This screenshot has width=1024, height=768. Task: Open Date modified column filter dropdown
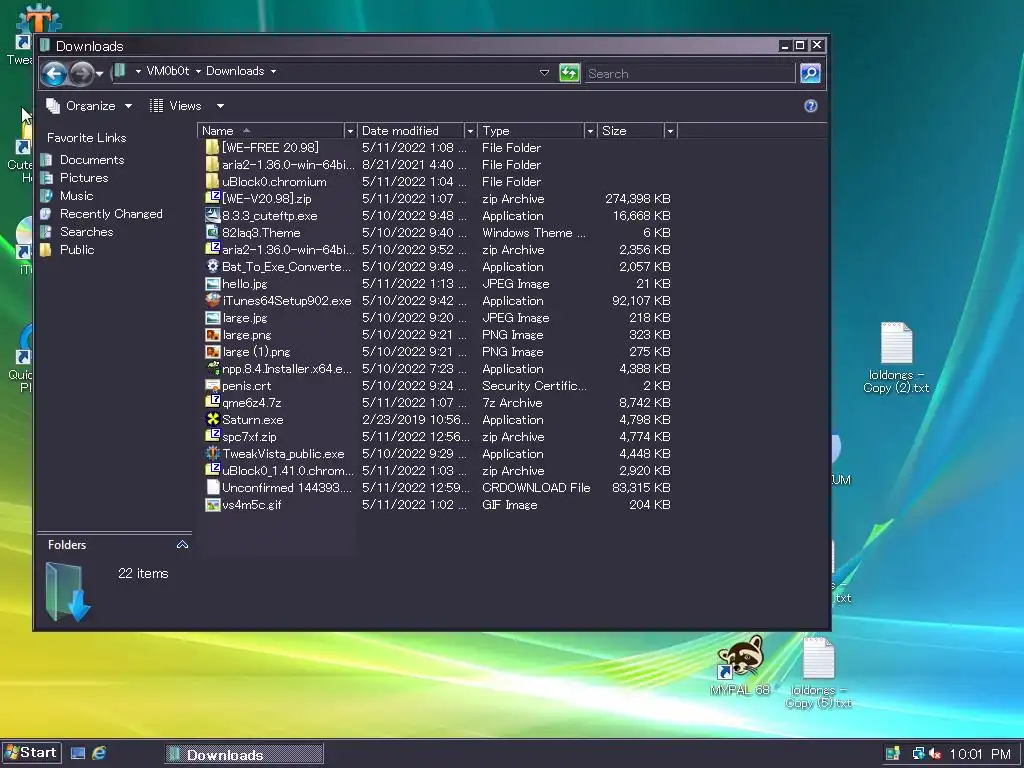coord(470,131)
